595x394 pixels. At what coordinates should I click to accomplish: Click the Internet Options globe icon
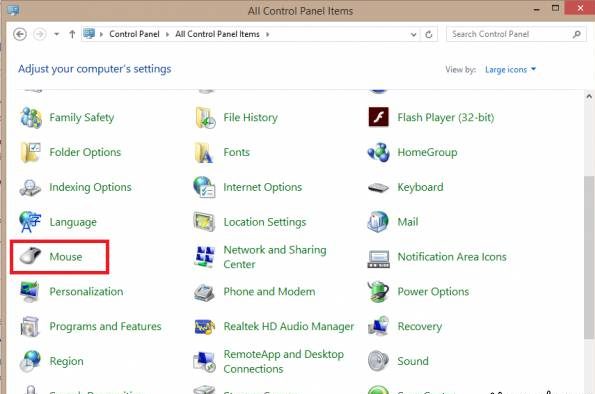[205, 187]
